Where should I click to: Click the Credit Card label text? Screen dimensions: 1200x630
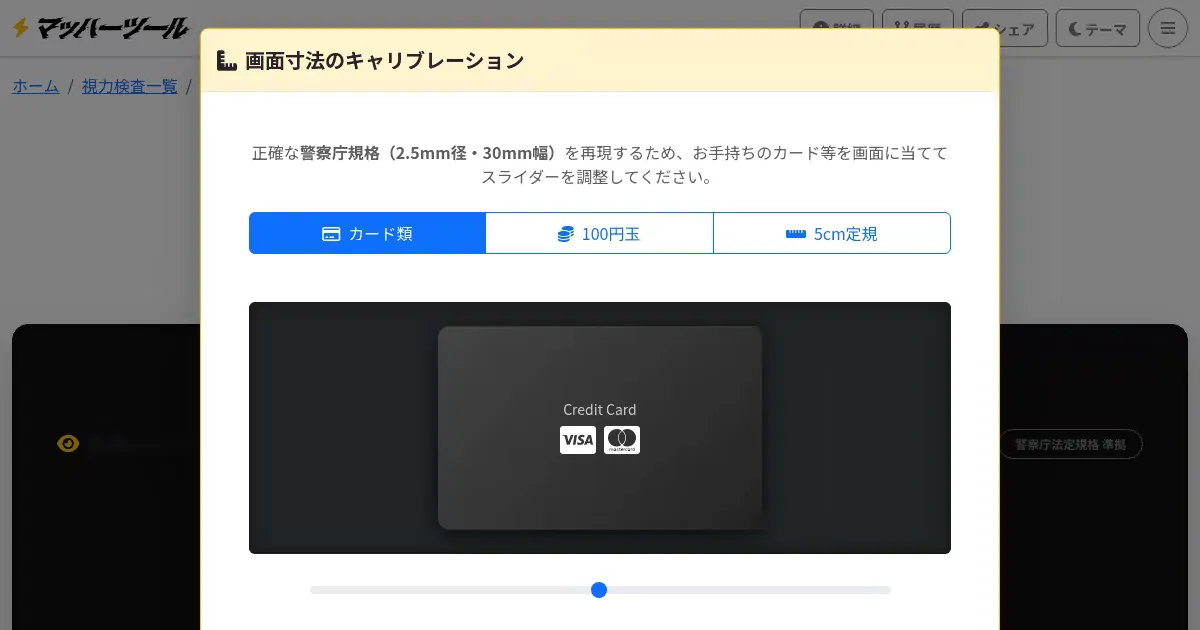coord(599,409)
